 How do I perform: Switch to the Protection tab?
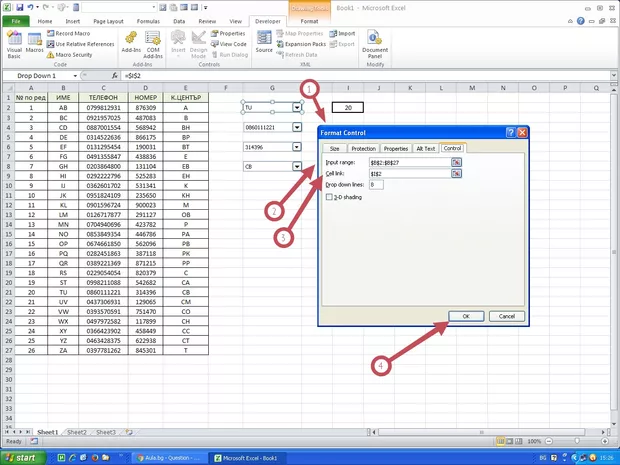tap(363, 148)
